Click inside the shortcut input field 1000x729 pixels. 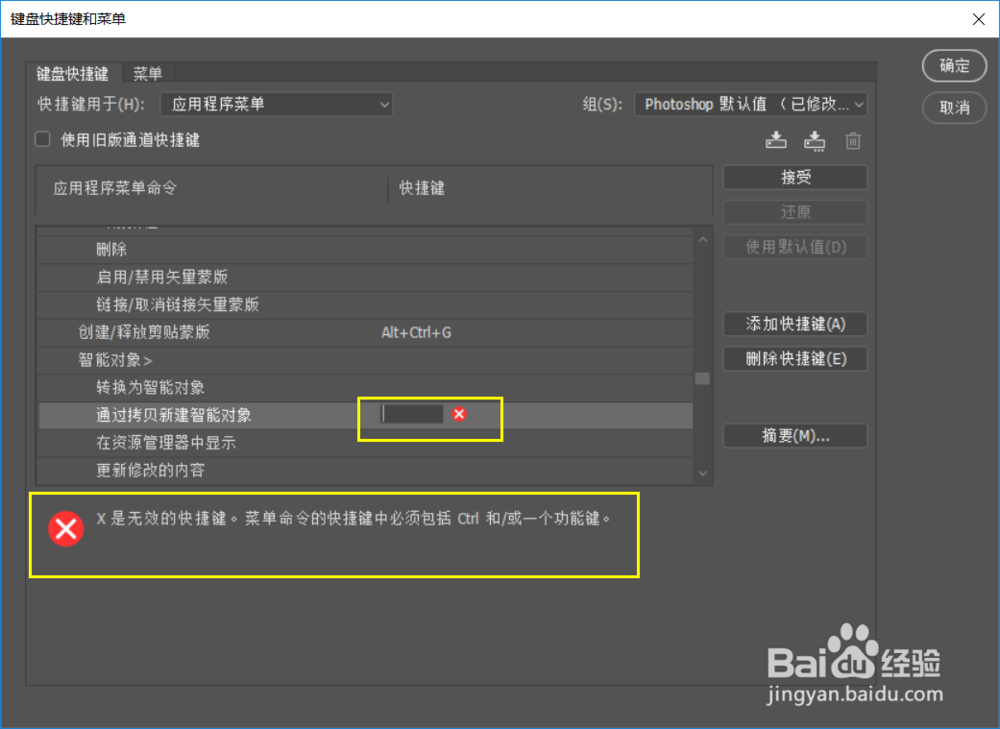tap(410, 413)
